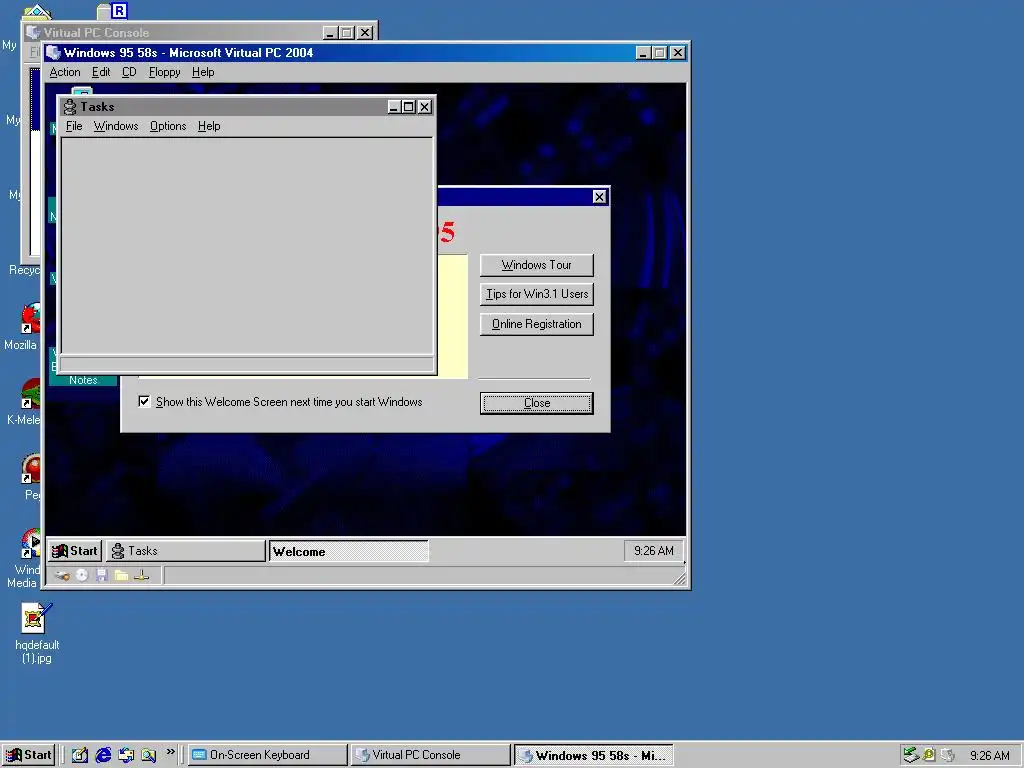This screenshot has height=768, width=1024.
Task: Open the CD menu in Virtual PC
Action: coord(129,72)
